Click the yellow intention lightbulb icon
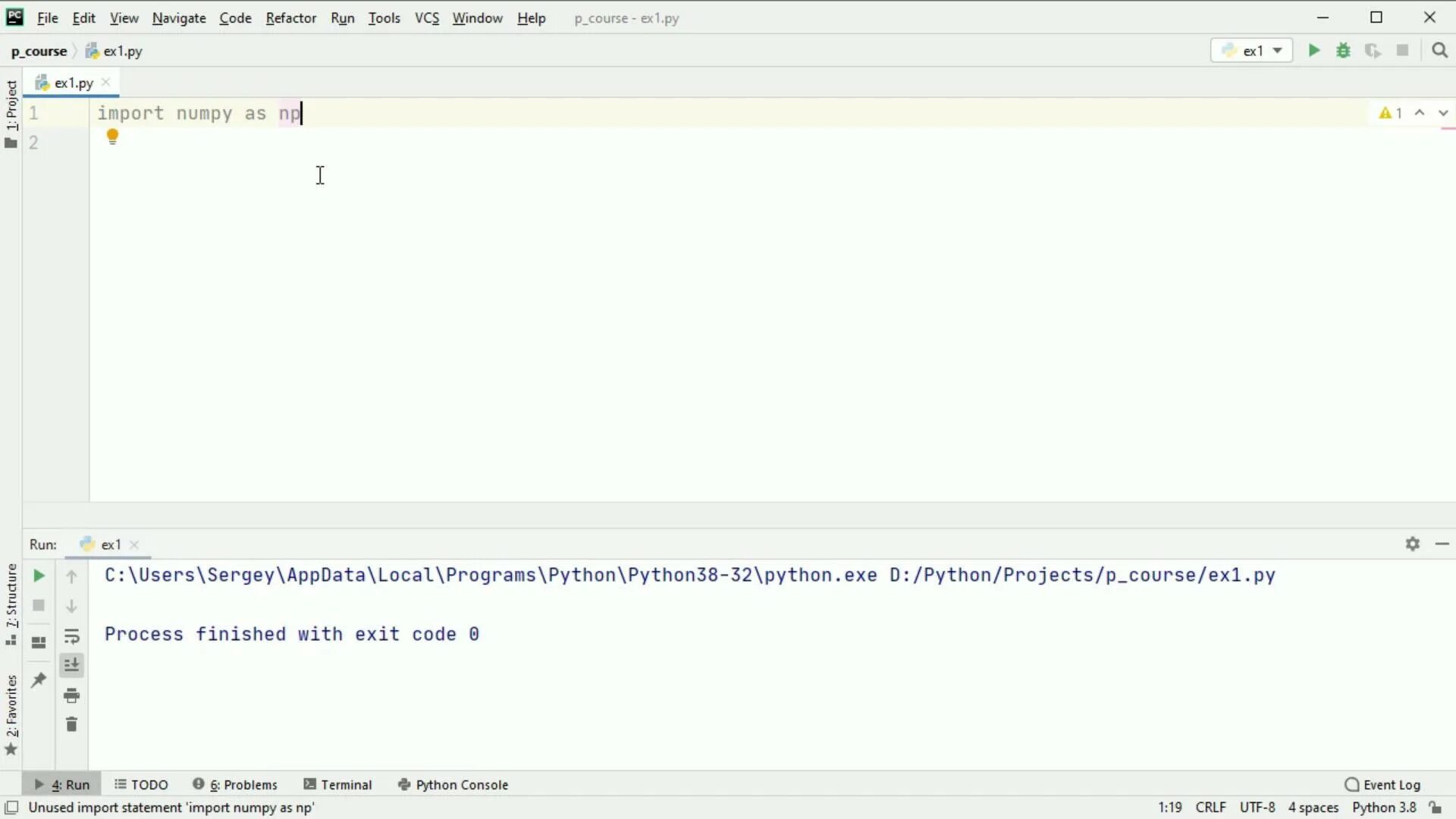The image size is (1456, 819). pos(112,136)
